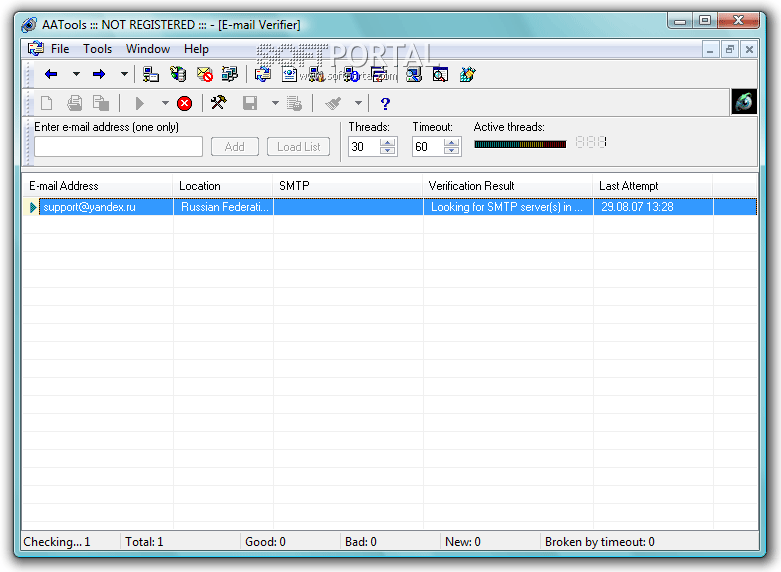
Task: Click the Load List button
Action: coord(298,146)
